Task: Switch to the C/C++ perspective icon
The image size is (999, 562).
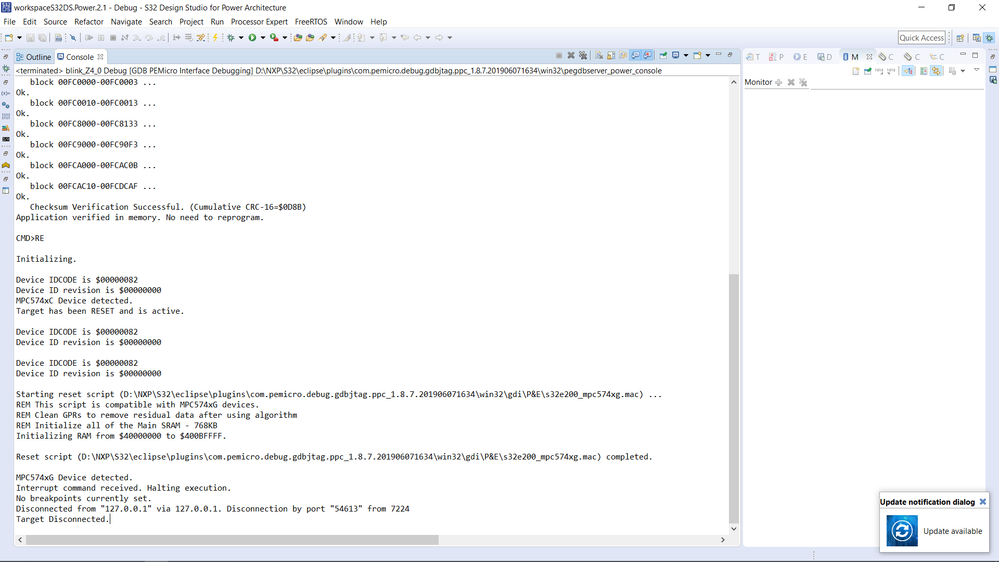Action: [977, 38]
